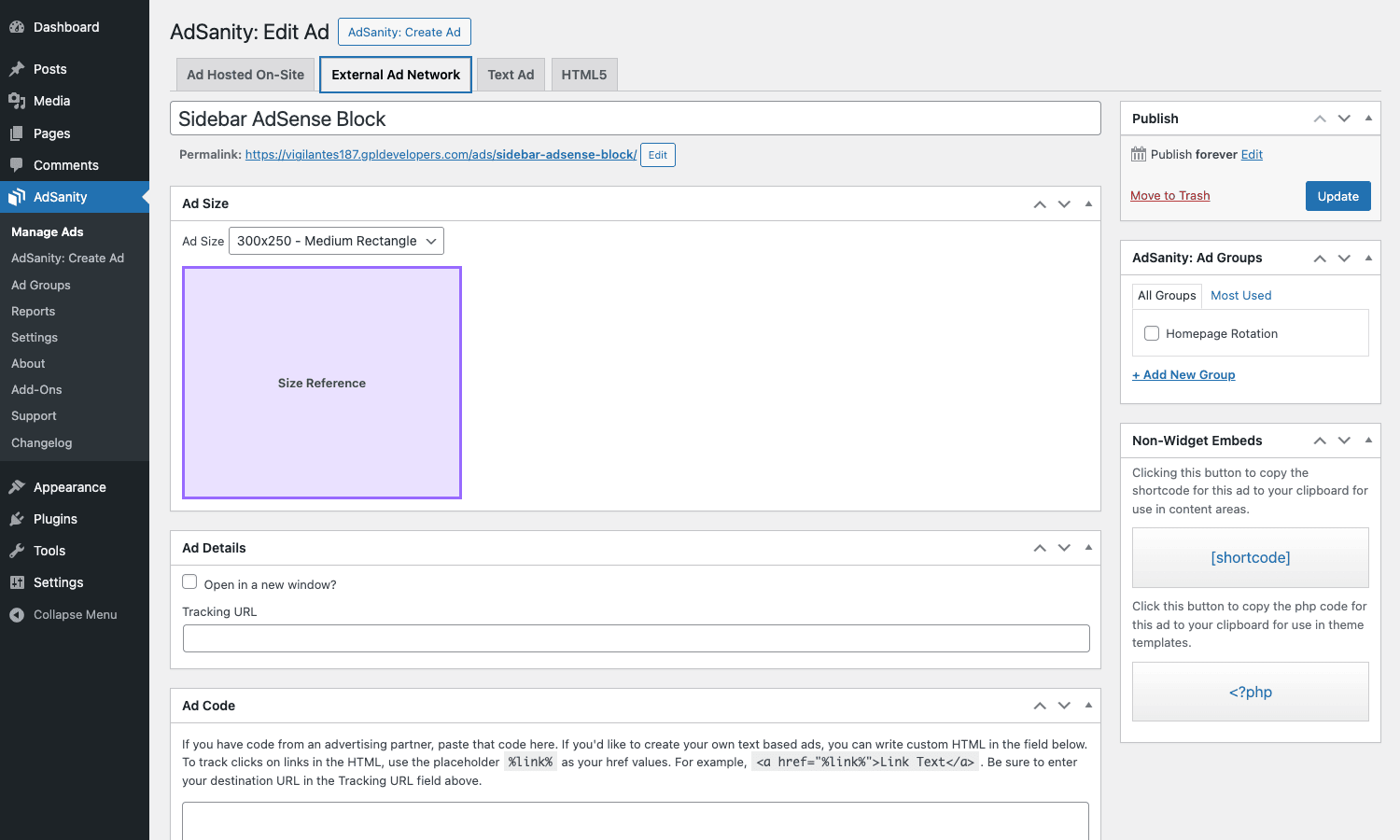Viewport: 1400px width, 840px height.
Task: Click the Appearance paintbrush icon
Action: coord(17,487)
